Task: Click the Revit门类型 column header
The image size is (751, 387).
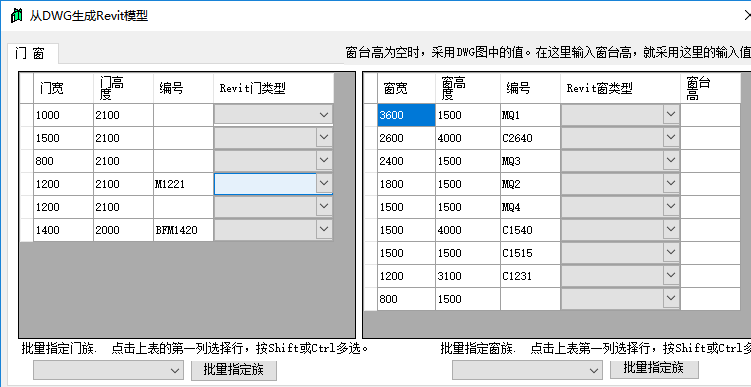Action: click(273, 88)
